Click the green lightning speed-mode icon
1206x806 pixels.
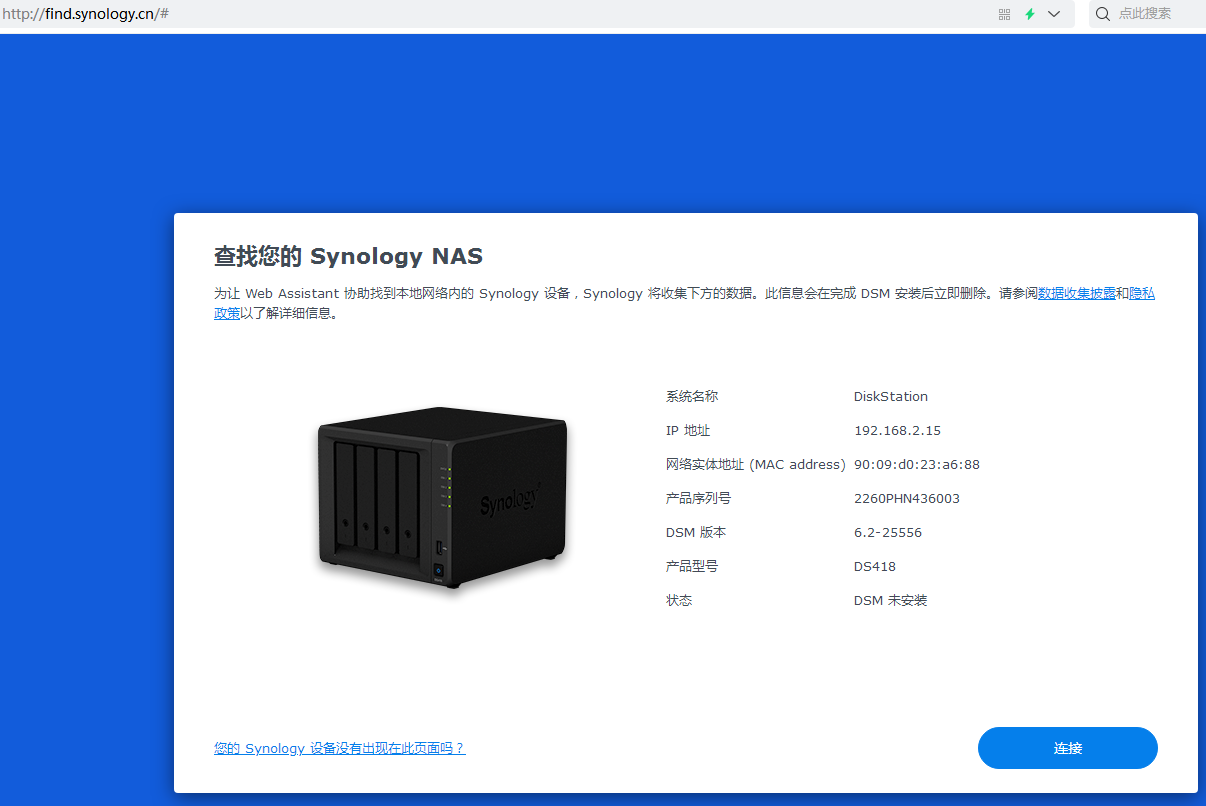[x=1030, y=14]
